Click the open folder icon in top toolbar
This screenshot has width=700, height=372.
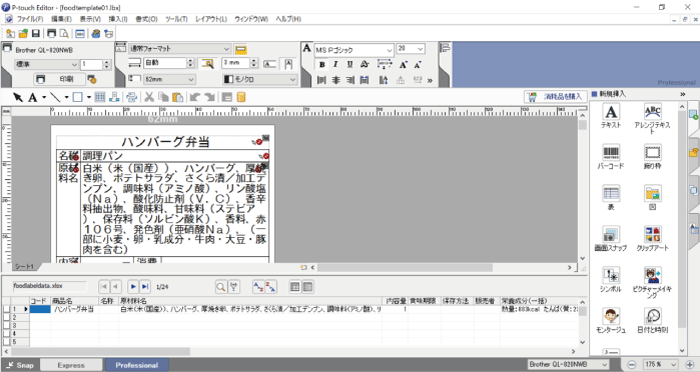tap(23, 33)
